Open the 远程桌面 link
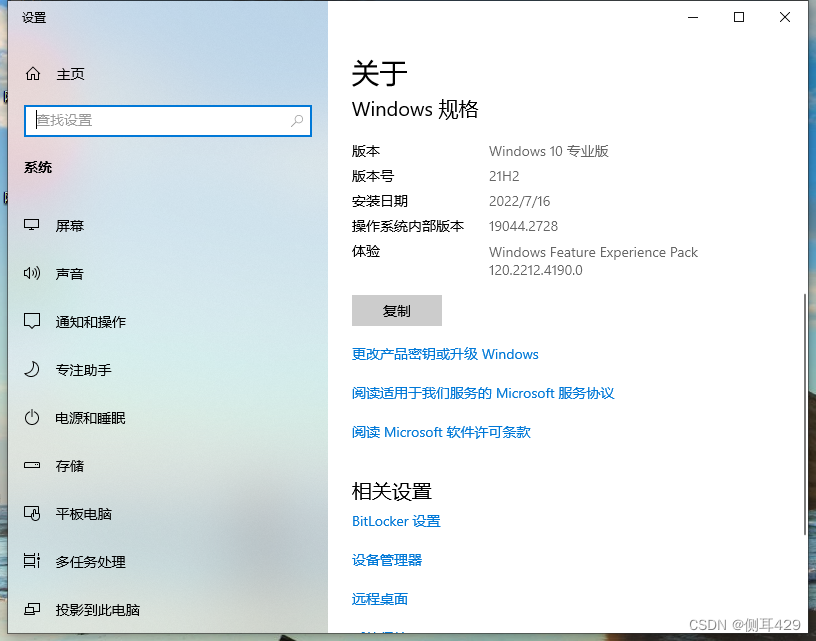816x641 pixels. point(380,599)
